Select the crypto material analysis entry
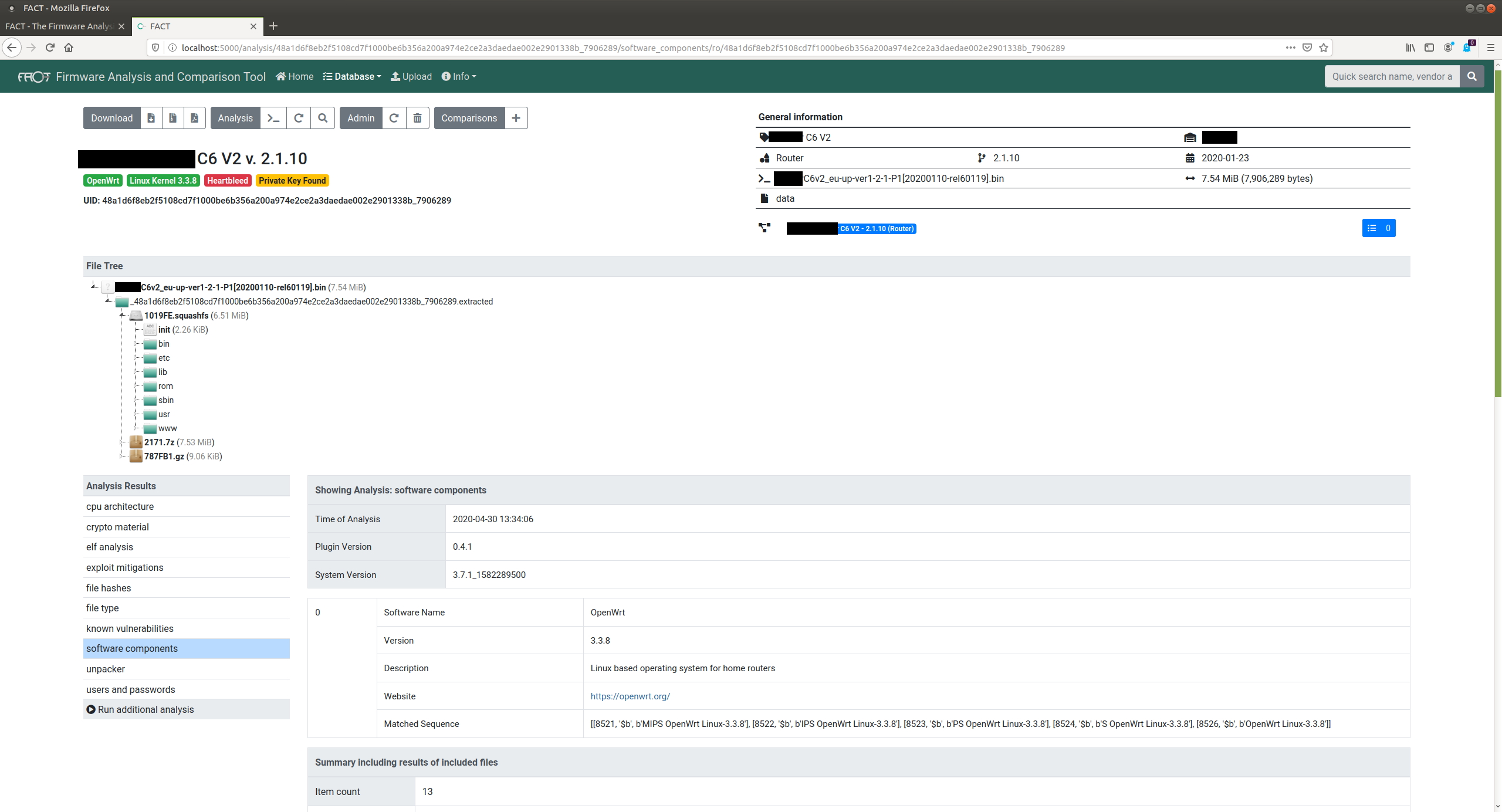 click(x=117, y=527)
